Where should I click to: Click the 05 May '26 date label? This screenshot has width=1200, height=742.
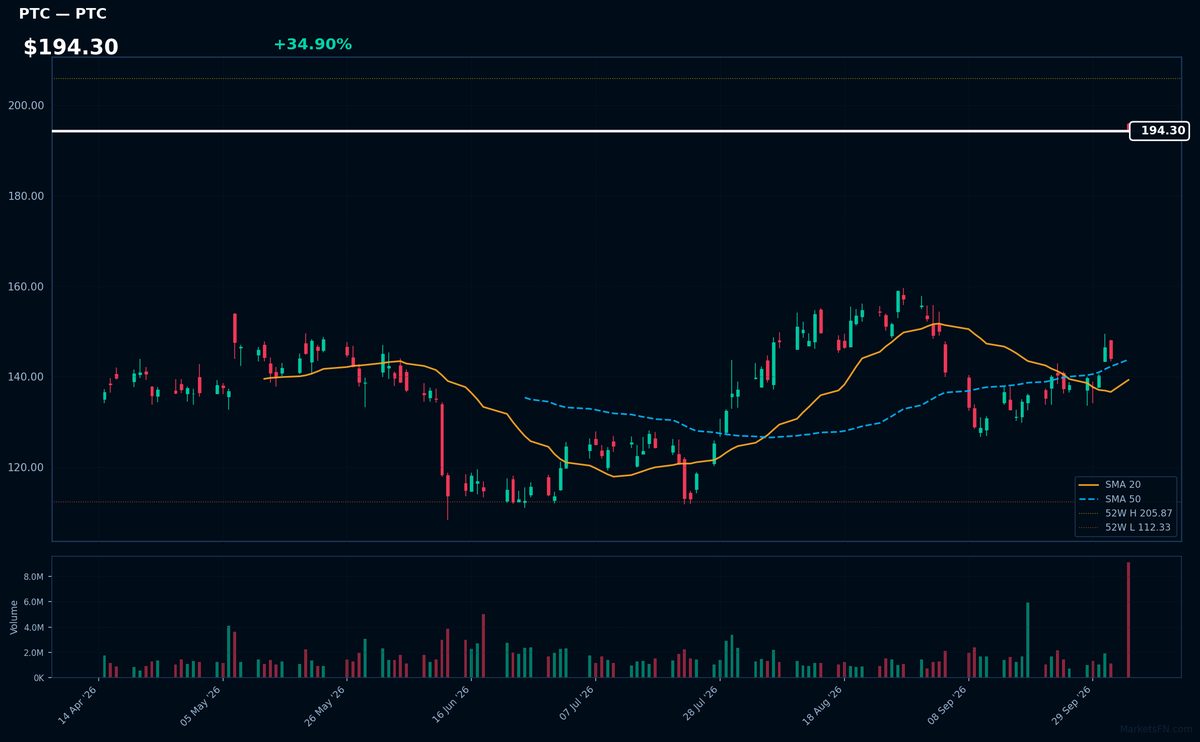[202, 705]
